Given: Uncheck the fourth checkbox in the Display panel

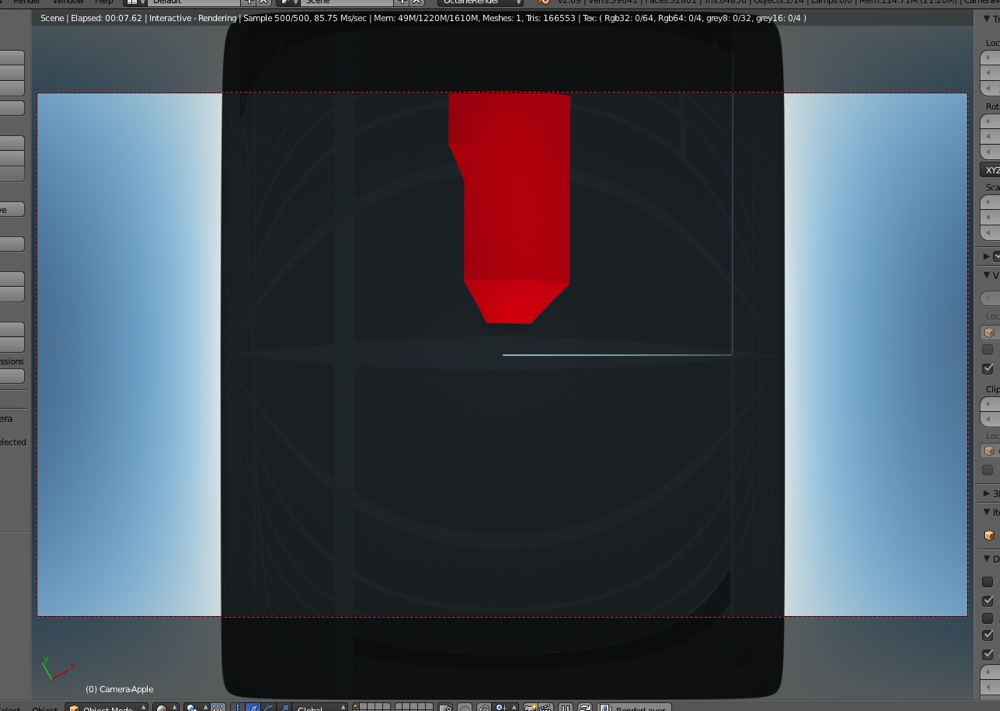Looking at the screenshot, I should (x=988, y=634).
